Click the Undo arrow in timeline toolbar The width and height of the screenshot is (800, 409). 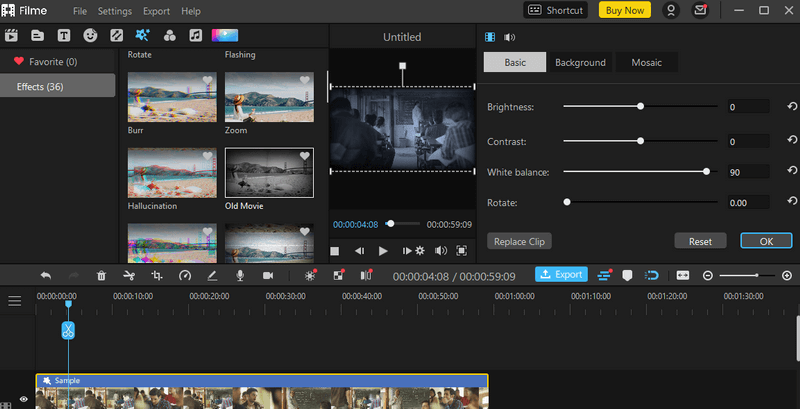(46, 275)
